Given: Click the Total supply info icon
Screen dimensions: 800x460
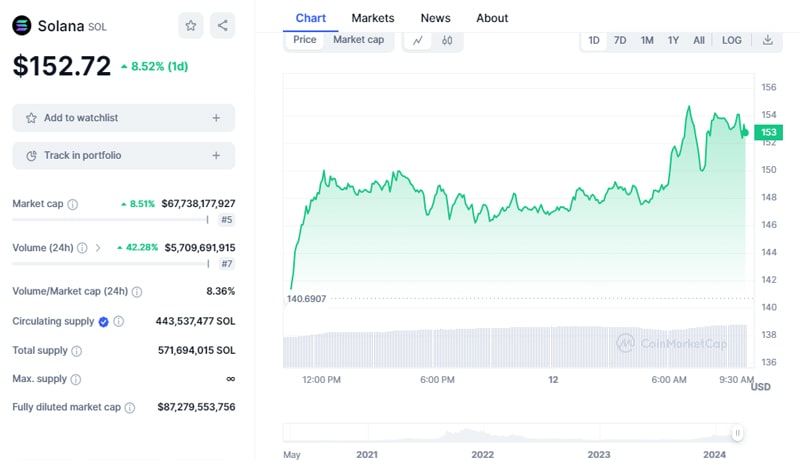Looking at the screenshot, I should pos(77,351).
